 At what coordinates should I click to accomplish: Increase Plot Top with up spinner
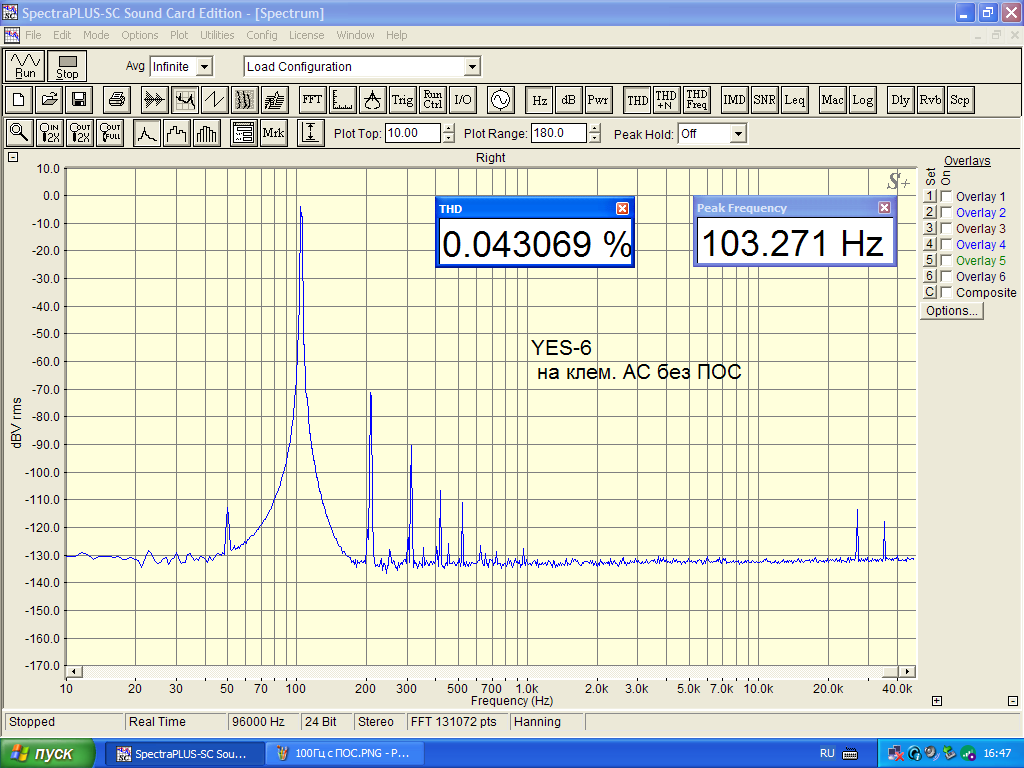tap(448, 129)
